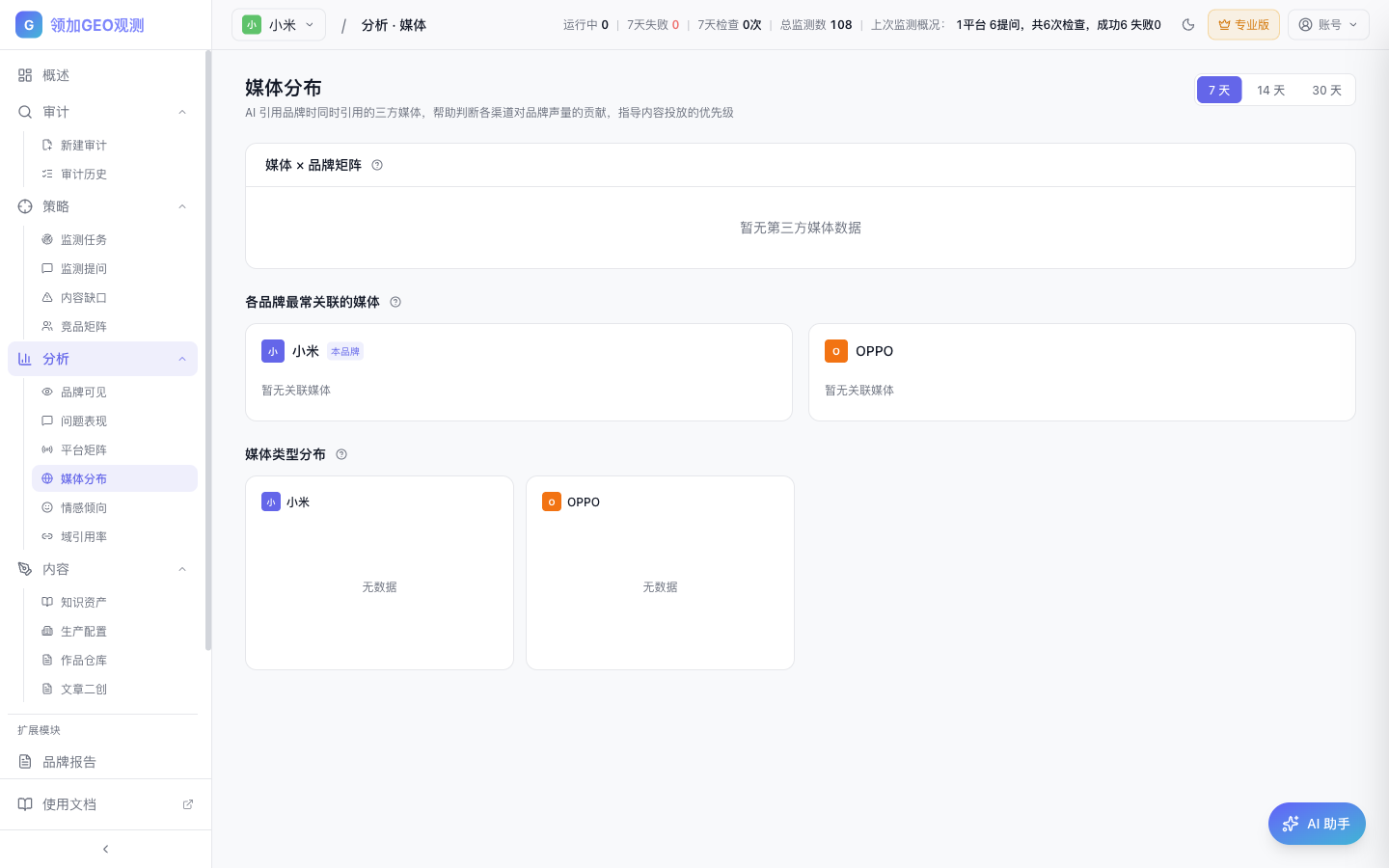Click the 上次监测概况 summary text
1389x868 pixels.
coord(1016,25)
